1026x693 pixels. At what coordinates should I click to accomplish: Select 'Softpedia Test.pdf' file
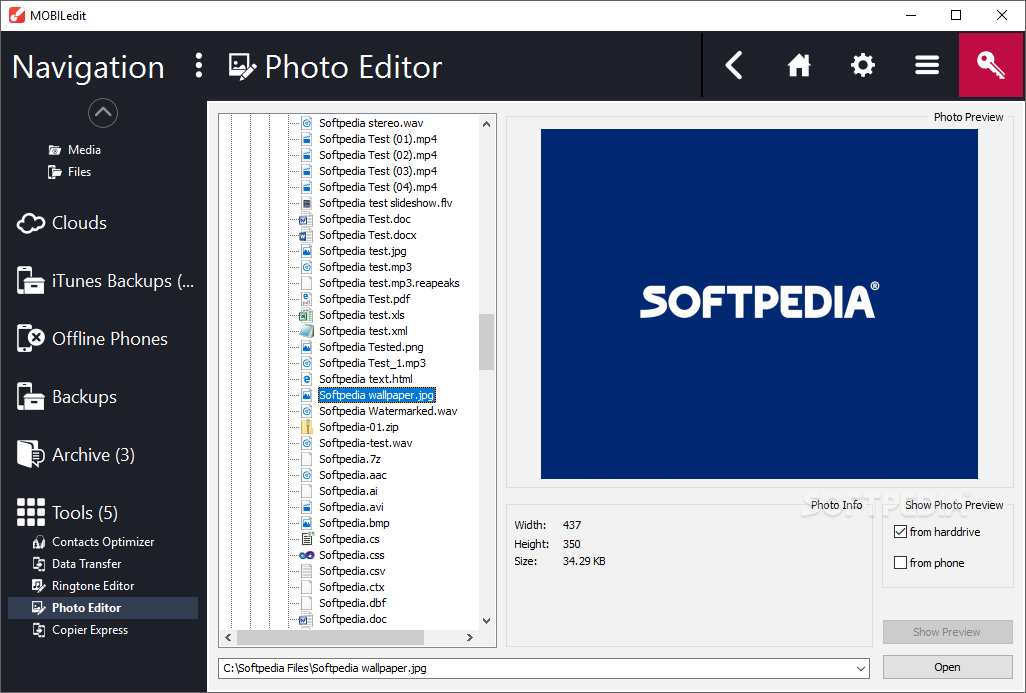point(364,299)
